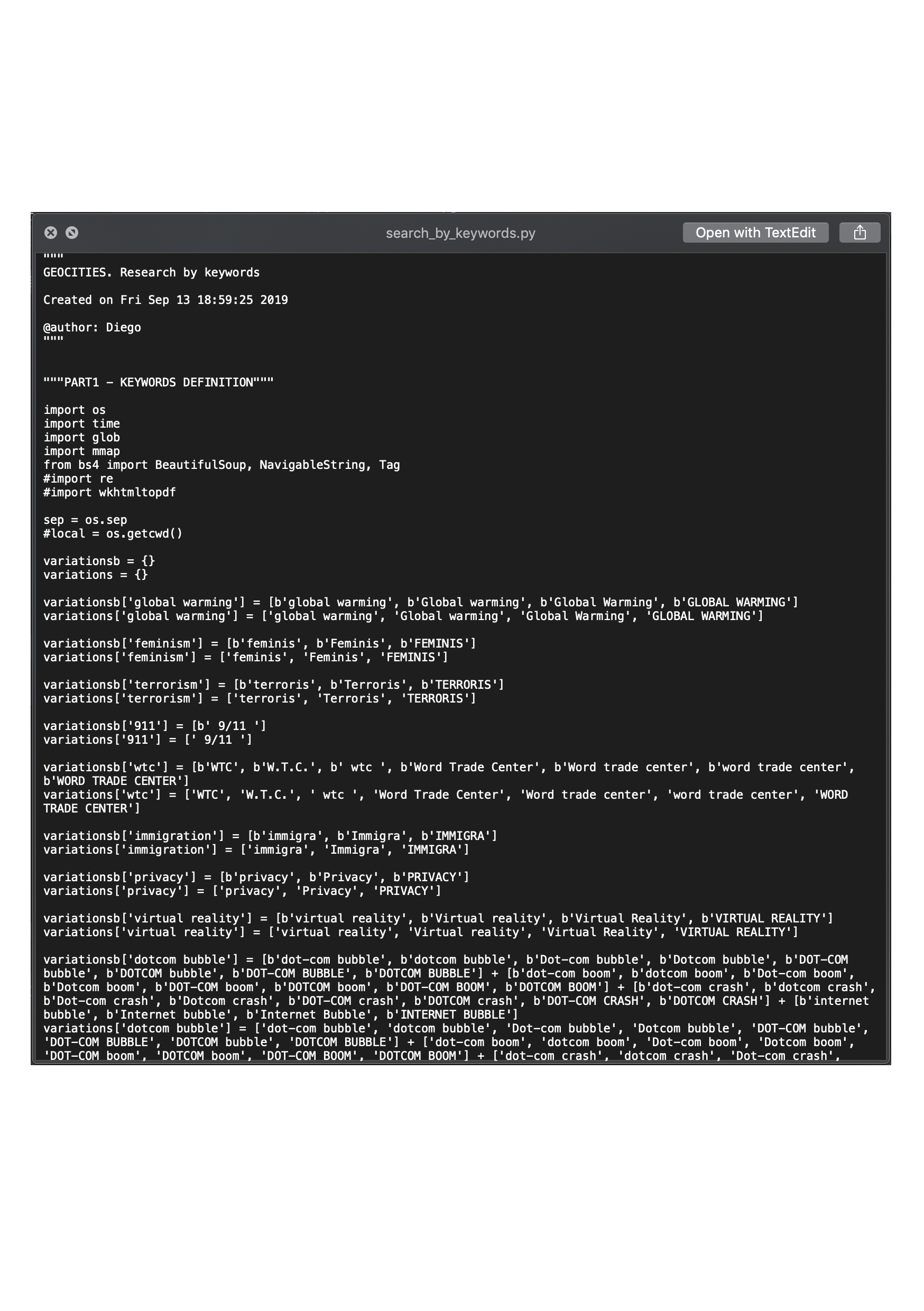Click the 'import os' line
This screenshot has width=924, height=1311.
(x=74, y=410)
